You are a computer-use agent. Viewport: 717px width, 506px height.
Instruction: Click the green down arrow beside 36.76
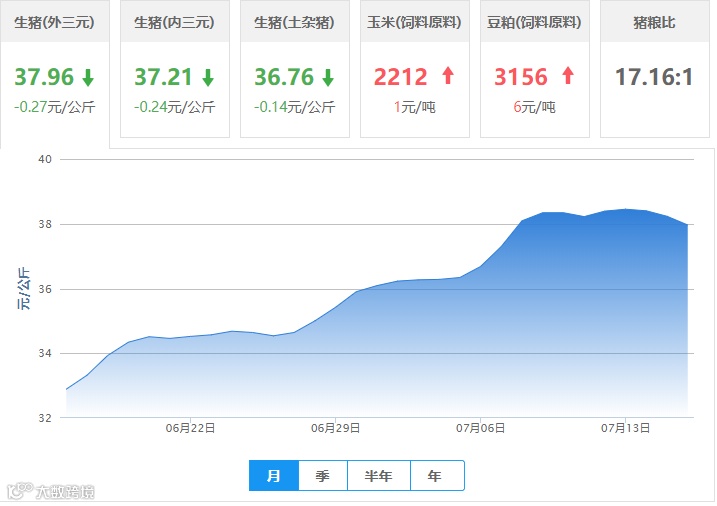(328, 77)
